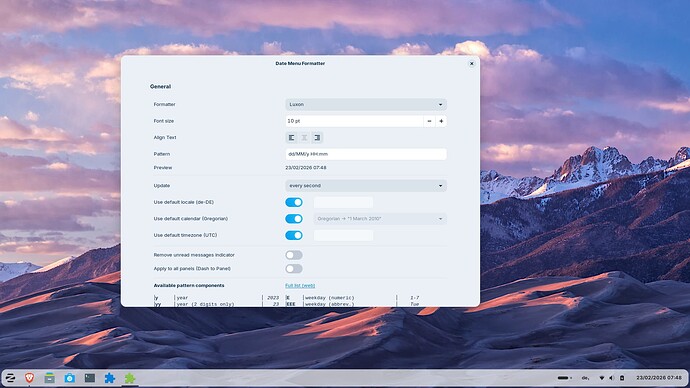Screen dimensions: 690x388
Task: Click the network indicator in system tray
Action: (602, 378)
